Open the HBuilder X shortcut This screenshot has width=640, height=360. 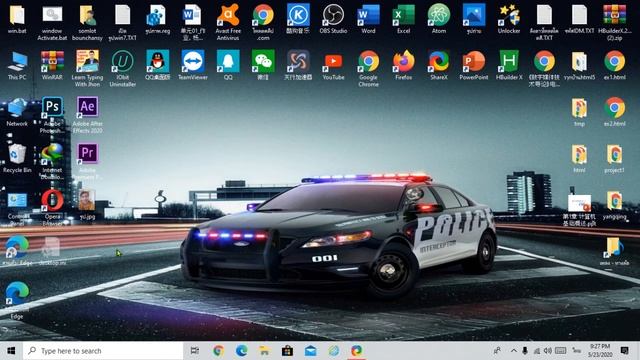(509, 62)
